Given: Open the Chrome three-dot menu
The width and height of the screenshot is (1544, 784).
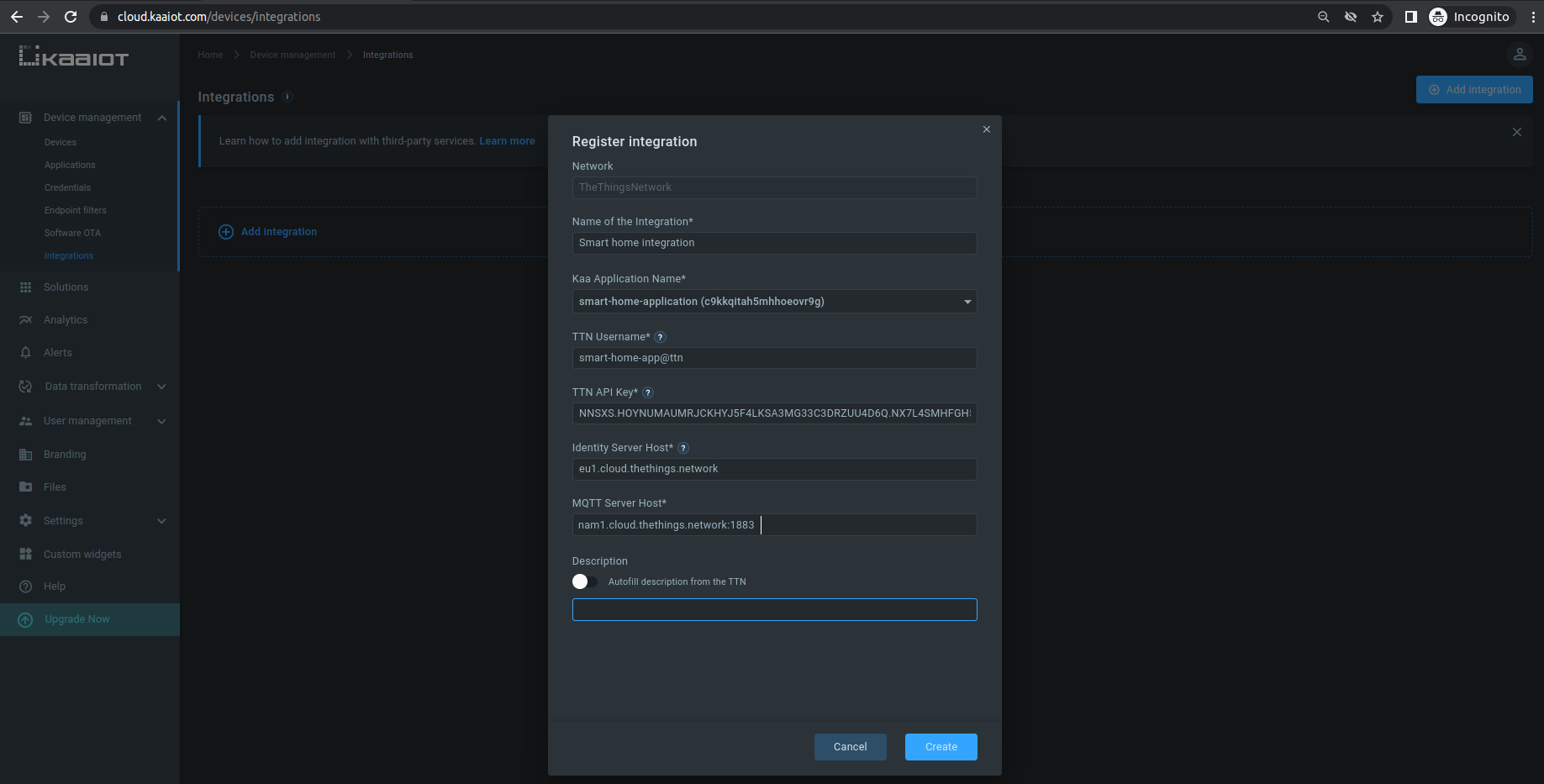Looking at the screenshot, I should click(x=1534, y=17).
